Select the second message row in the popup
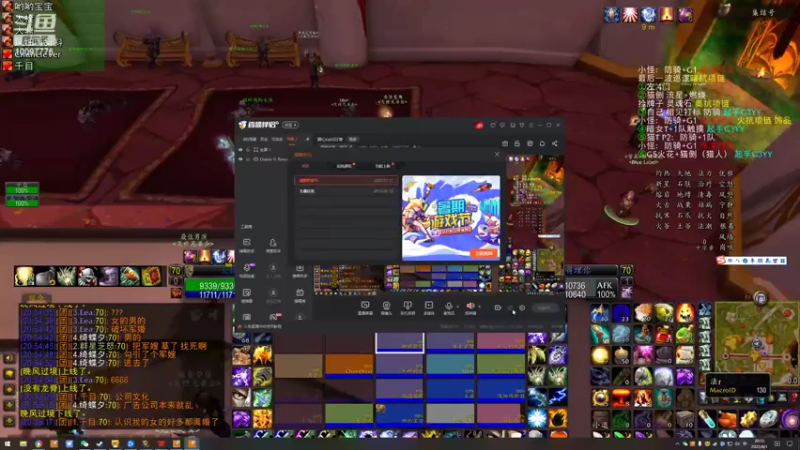Viewport: 800px width, 450px height. (x=346, y=191)
